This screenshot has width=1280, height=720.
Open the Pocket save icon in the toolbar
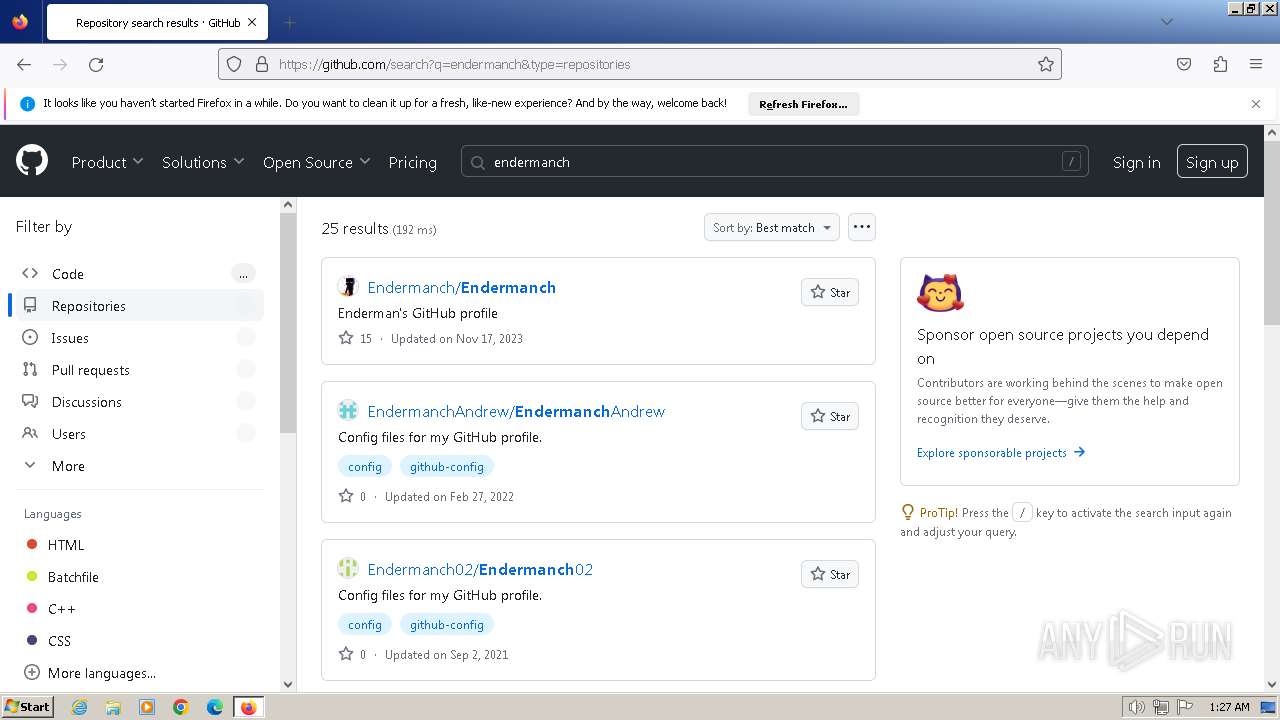point(1184,64)
